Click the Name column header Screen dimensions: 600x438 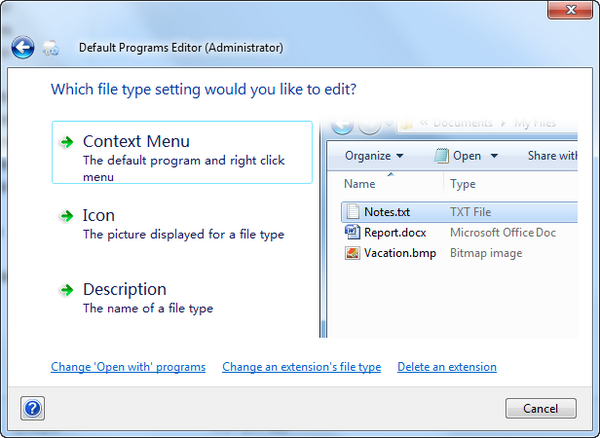[x=360, y=184]
